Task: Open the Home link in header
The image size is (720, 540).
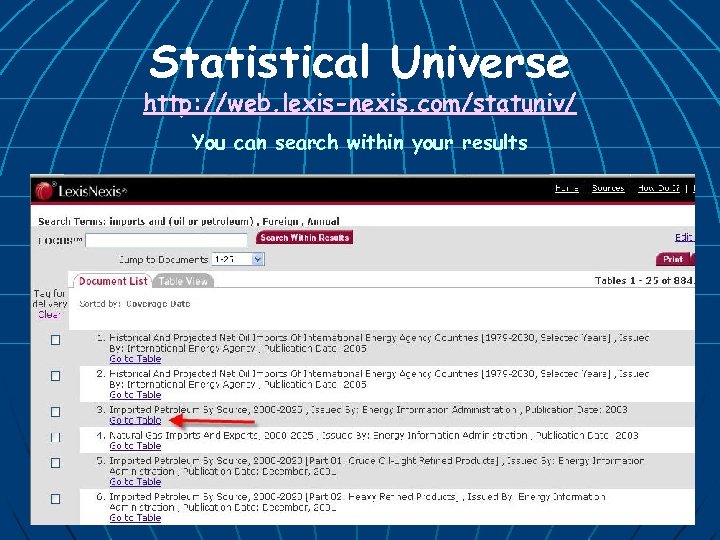Action: pyautogui.click(x=567, y=188)
